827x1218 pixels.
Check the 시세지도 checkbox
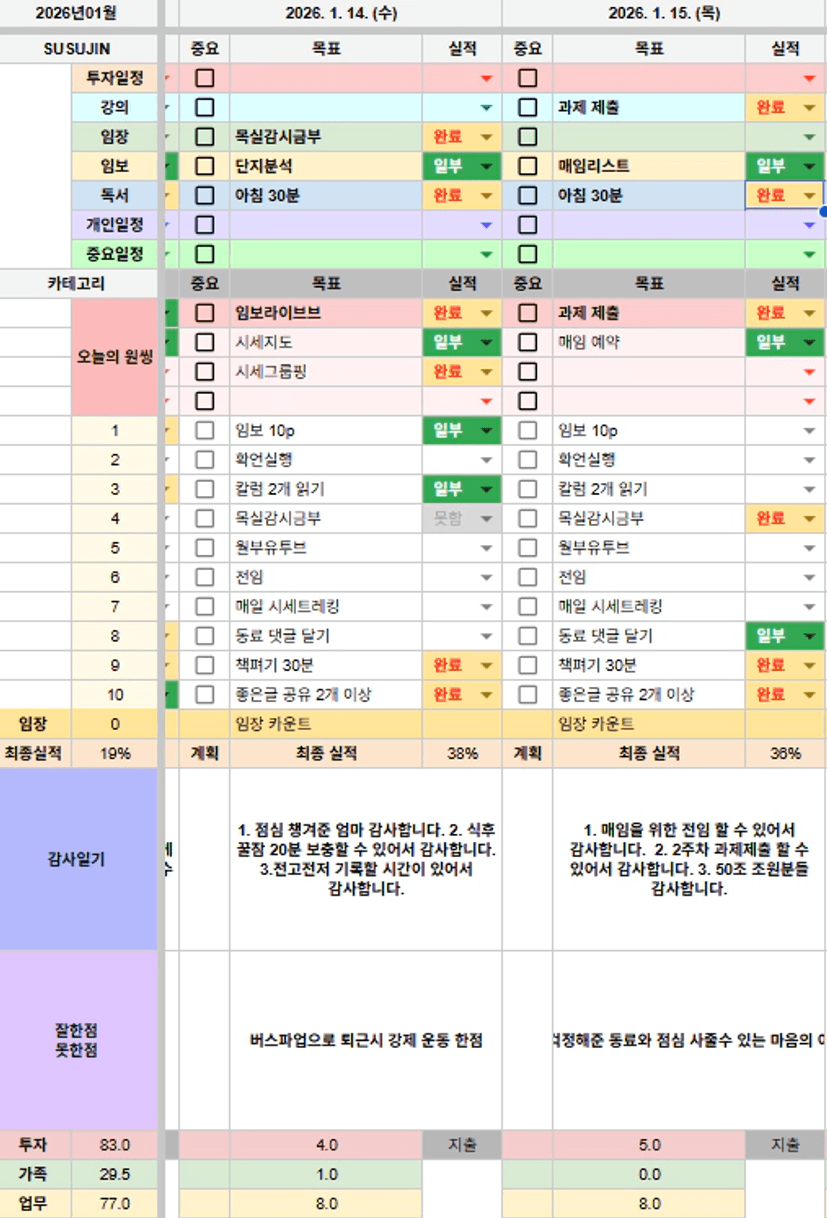click(205, 343)
